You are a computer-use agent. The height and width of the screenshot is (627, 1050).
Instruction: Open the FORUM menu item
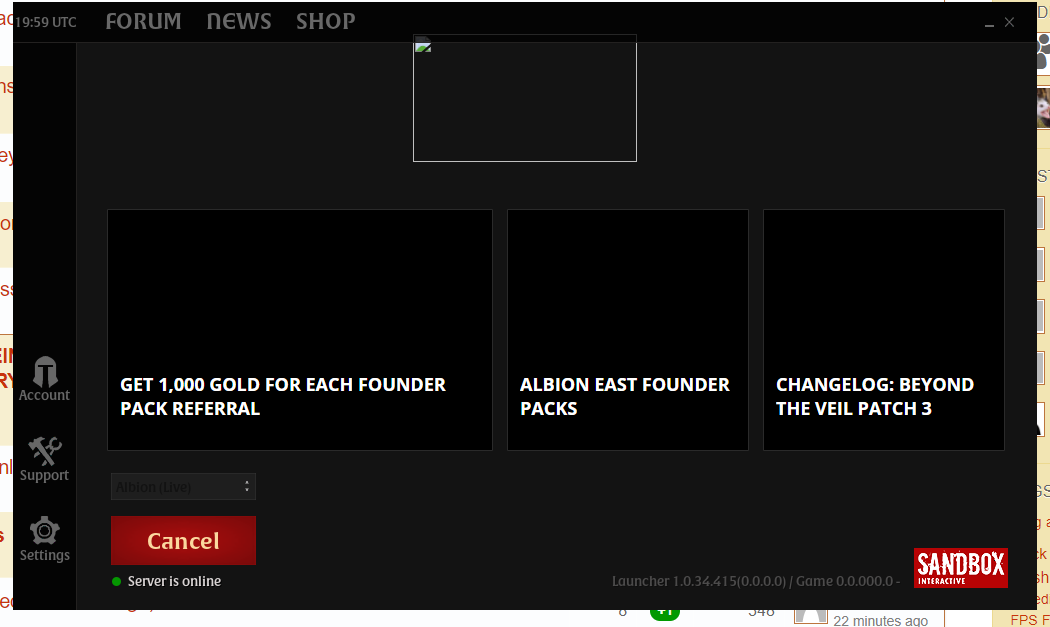point(143,21)
